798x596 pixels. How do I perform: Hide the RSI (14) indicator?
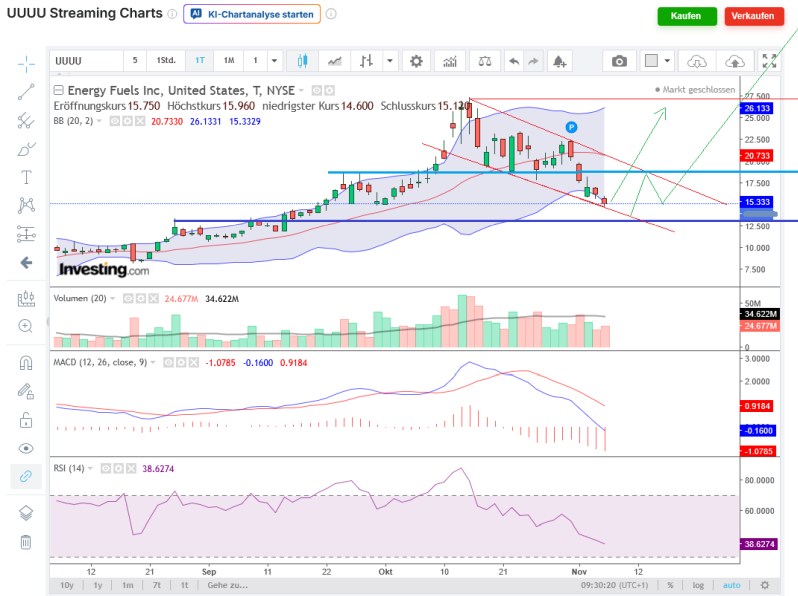106,468
